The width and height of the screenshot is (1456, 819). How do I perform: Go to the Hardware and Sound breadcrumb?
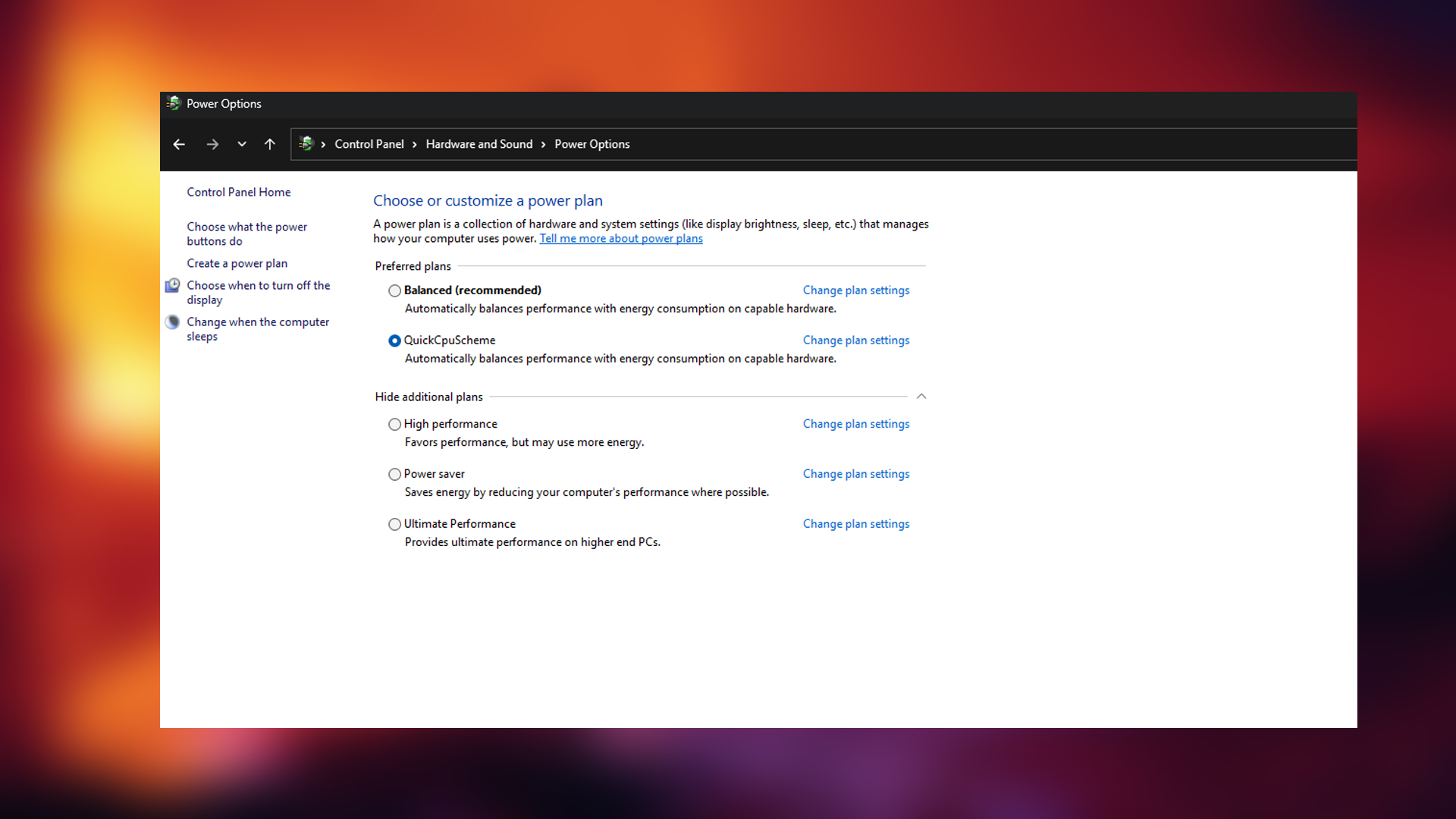[479, 144]
